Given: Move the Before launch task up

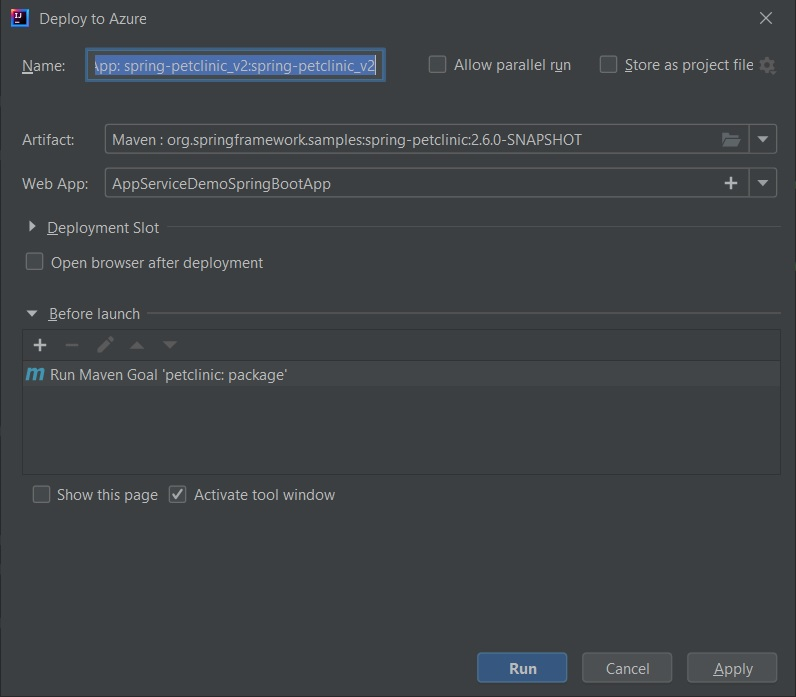Looking at the screenshot, I should [137, 346].
